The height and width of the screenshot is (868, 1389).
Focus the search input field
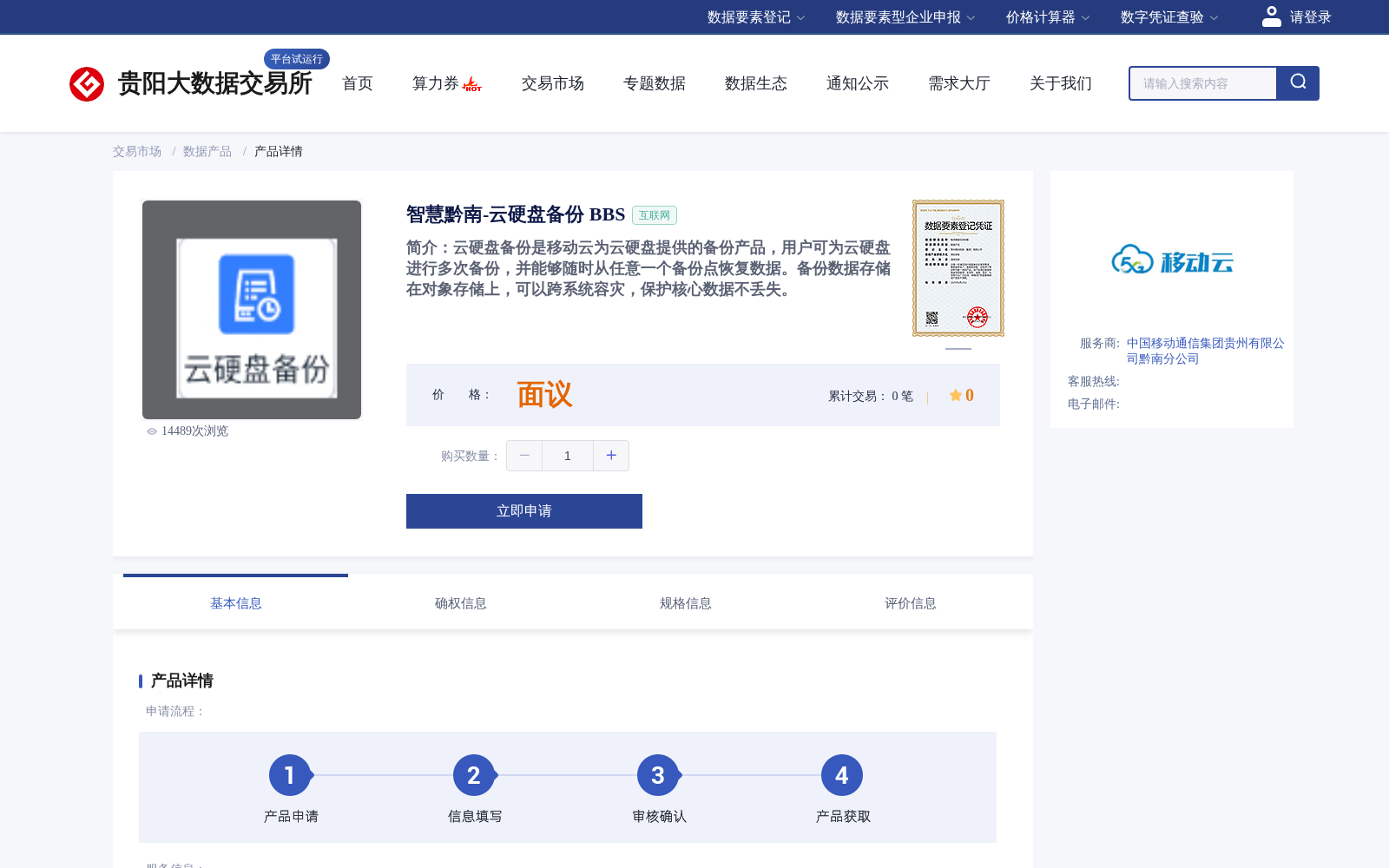[1202, 83]
